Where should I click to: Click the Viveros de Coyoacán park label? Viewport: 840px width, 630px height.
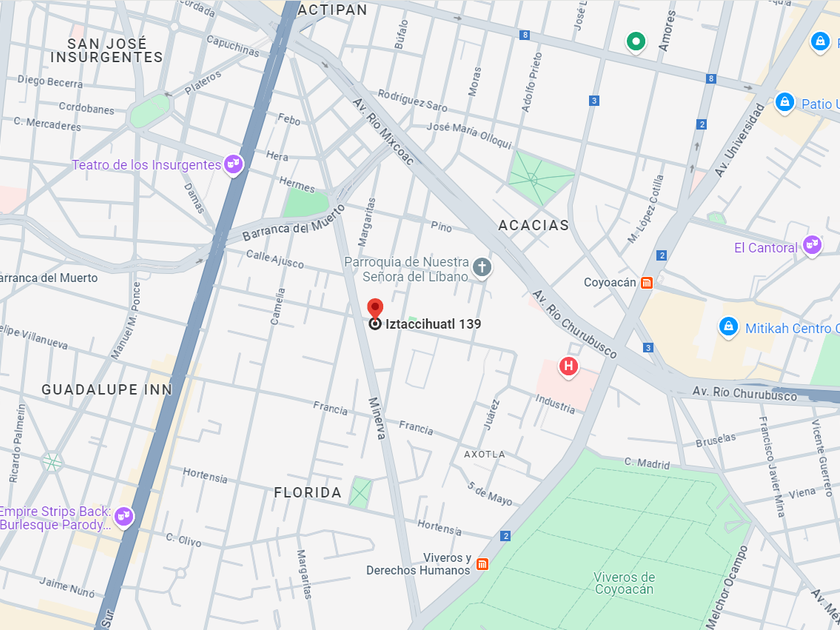(x=624, y=583)
